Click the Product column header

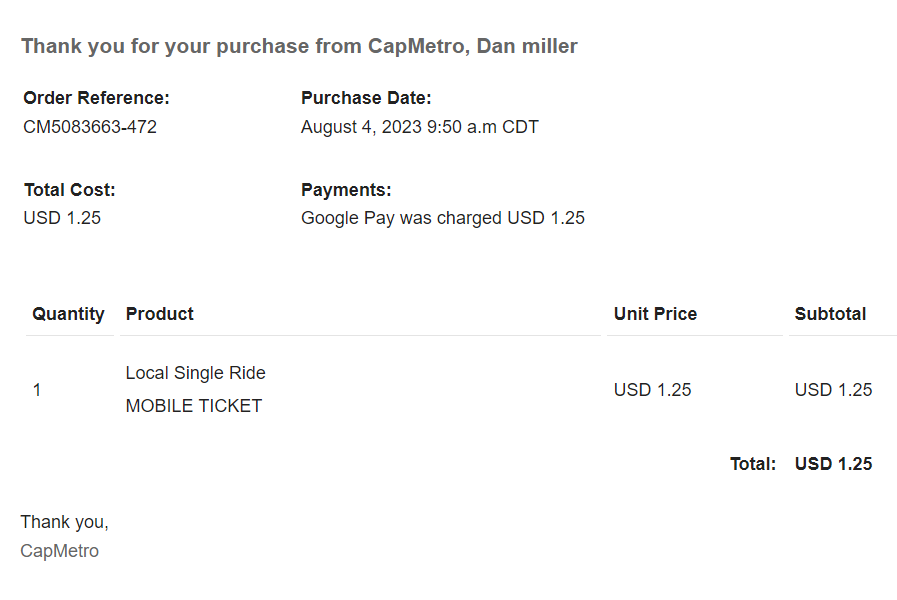[x=160, y=314]
